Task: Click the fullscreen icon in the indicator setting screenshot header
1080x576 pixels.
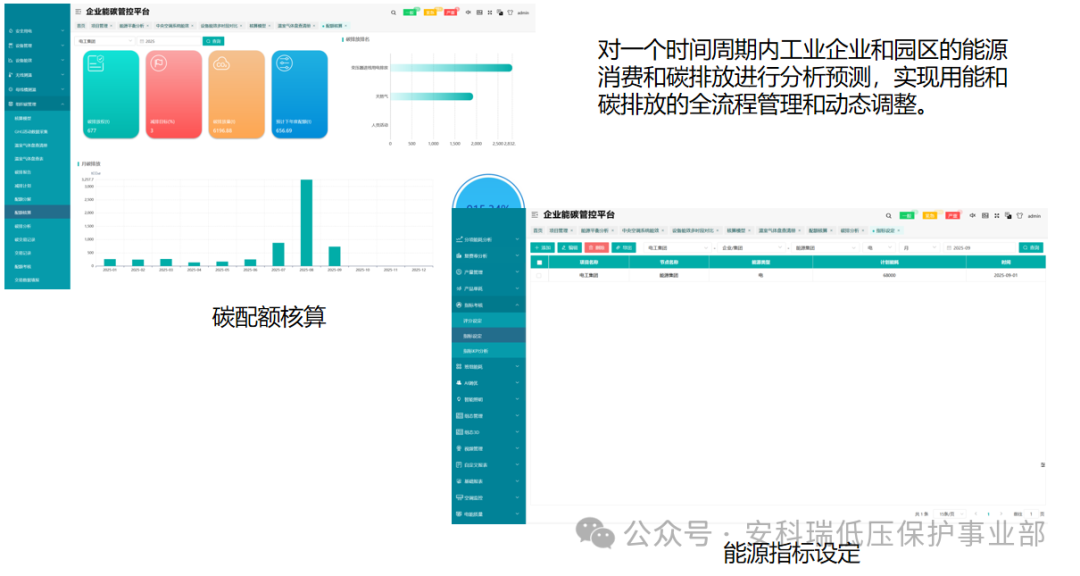Action: (997, 216)
